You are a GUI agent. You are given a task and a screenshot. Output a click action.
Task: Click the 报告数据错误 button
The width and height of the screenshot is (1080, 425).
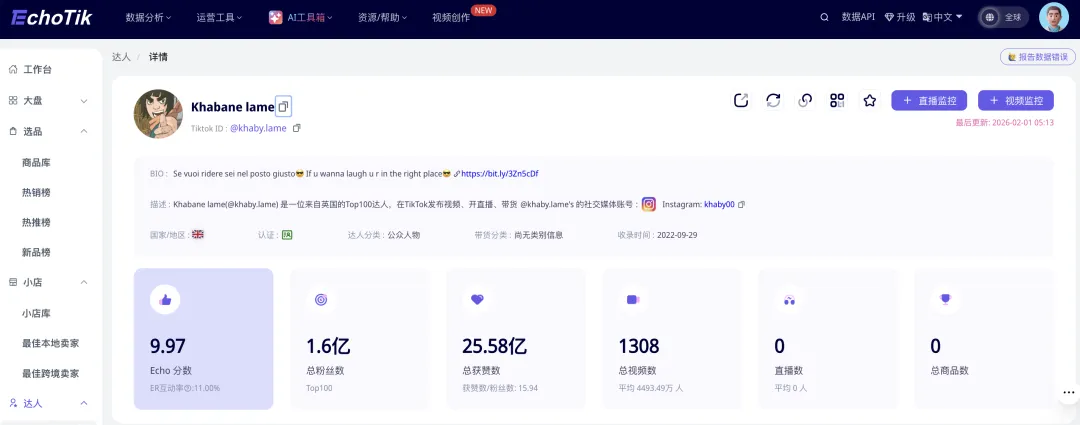coord(1037,57)
